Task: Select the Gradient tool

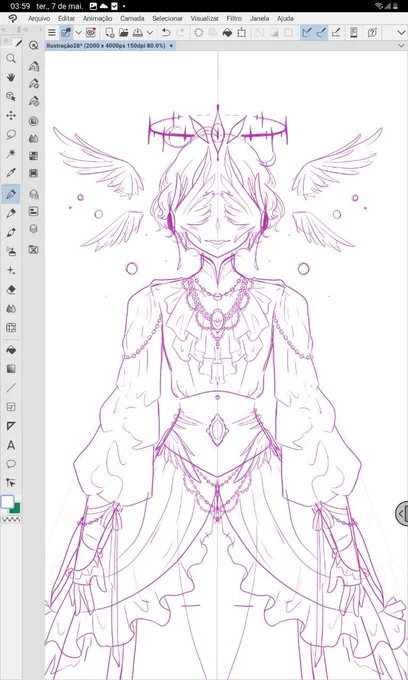Action: click(11, 369)
